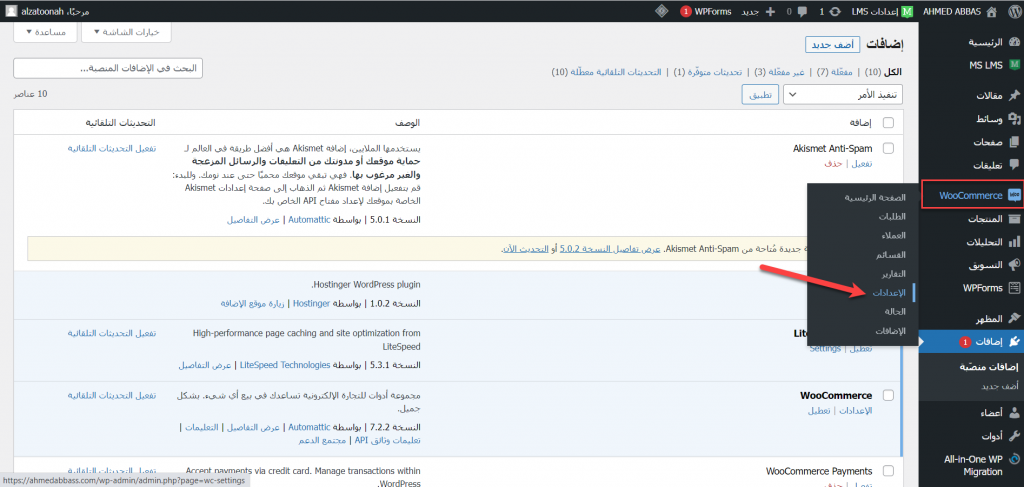Open the صفحات pages icon in the sidebar
This screenshot has width=1024, height=487.
pyautogui.click(x=1014, y=142)
